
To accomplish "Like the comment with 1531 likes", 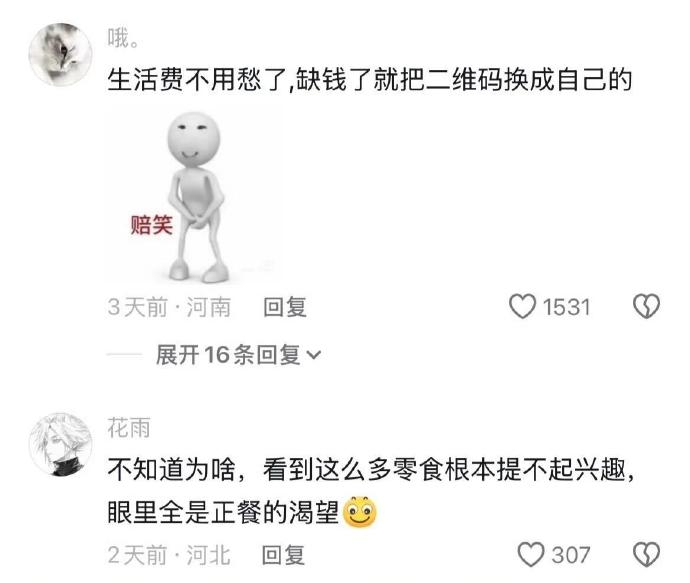I will pos(522,306).
